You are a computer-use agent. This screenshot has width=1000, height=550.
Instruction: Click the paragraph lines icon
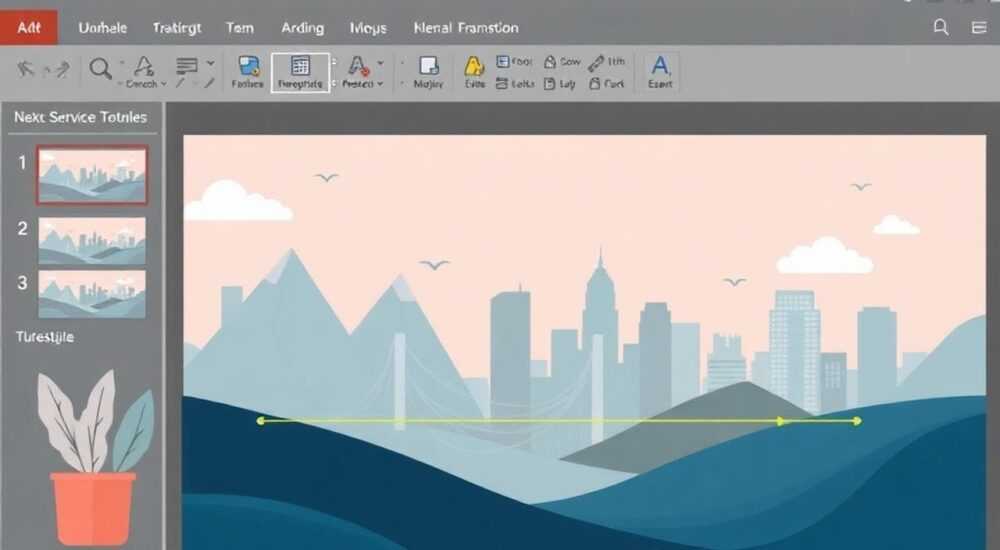tap(186, 65)
